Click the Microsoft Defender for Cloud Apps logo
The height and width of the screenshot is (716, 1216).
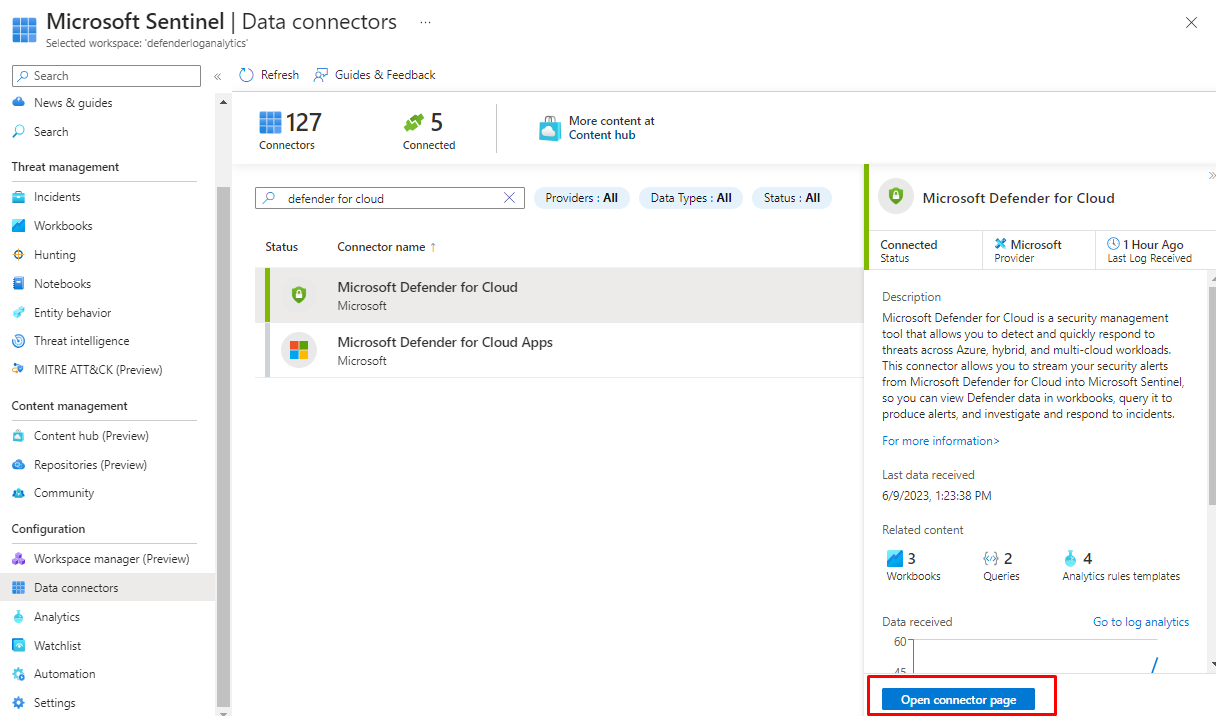coord(298,350)
